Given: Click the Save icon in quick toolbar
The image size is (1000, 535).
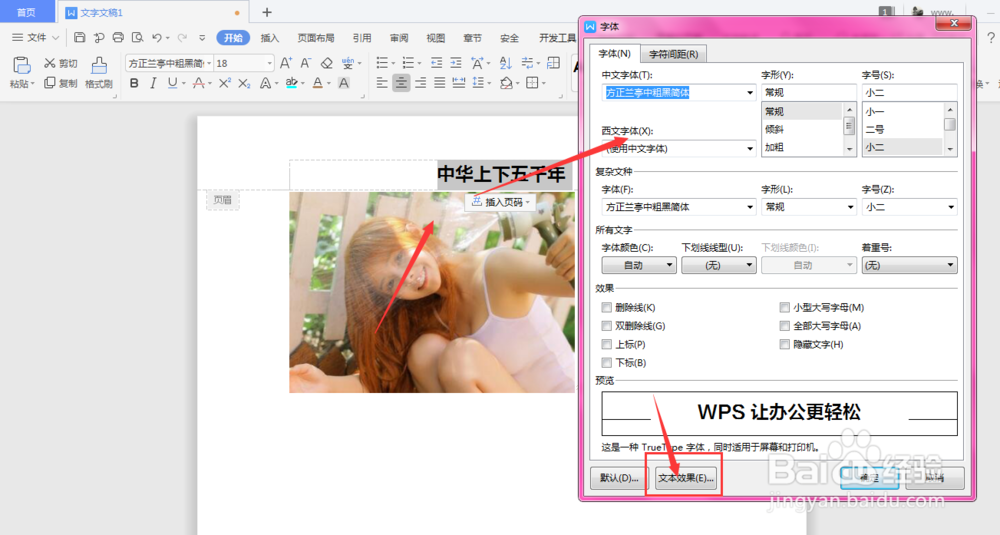Looking at the screenshot, I should [80, 38].
